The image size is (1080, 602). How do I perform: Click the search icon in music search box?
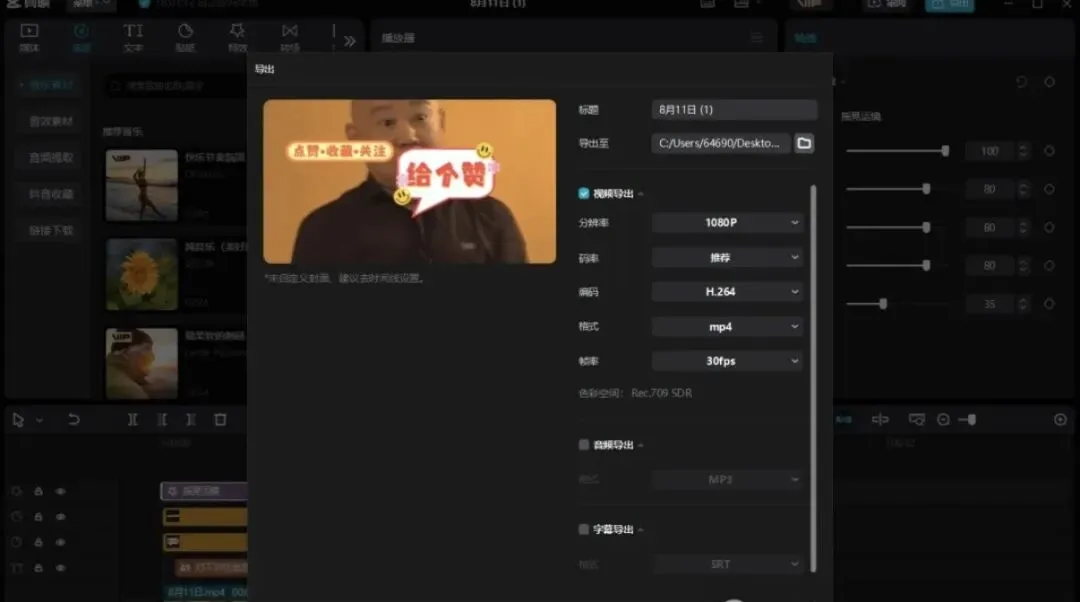click(116, 86)
